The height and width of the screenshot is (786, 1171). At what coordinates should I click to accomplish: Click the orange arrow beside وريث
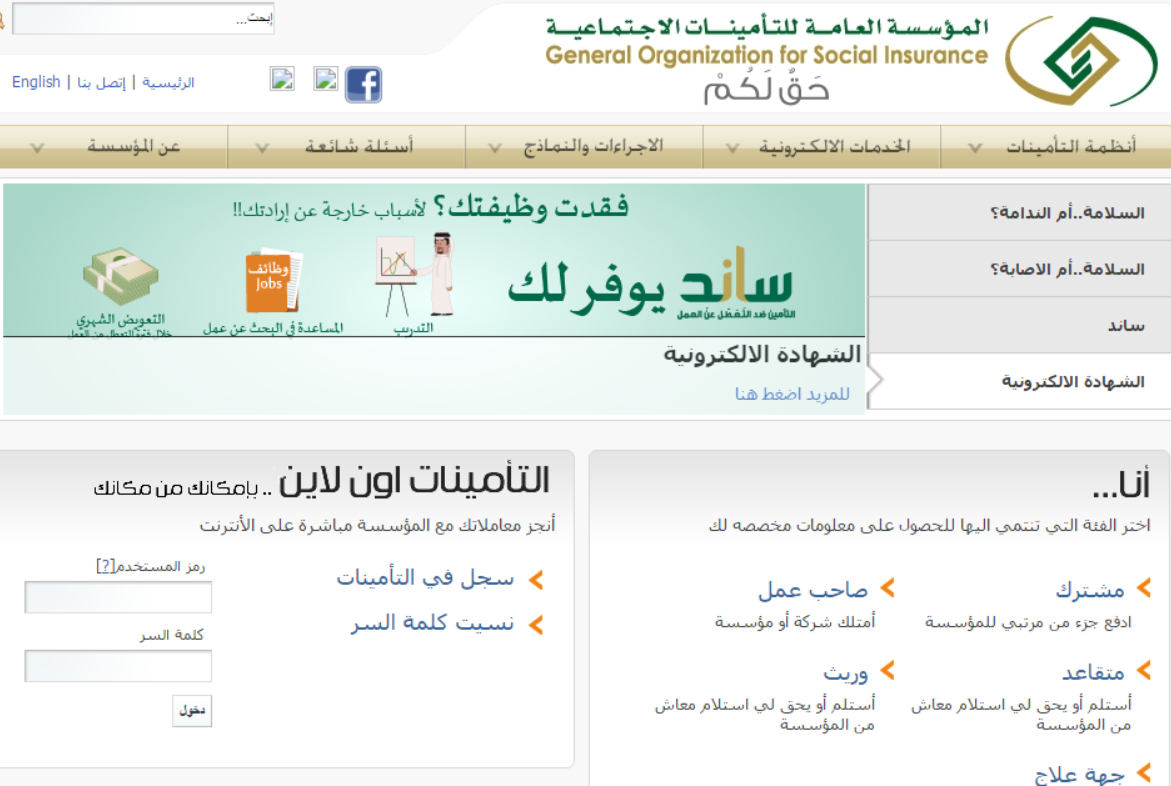click(887, 671)
